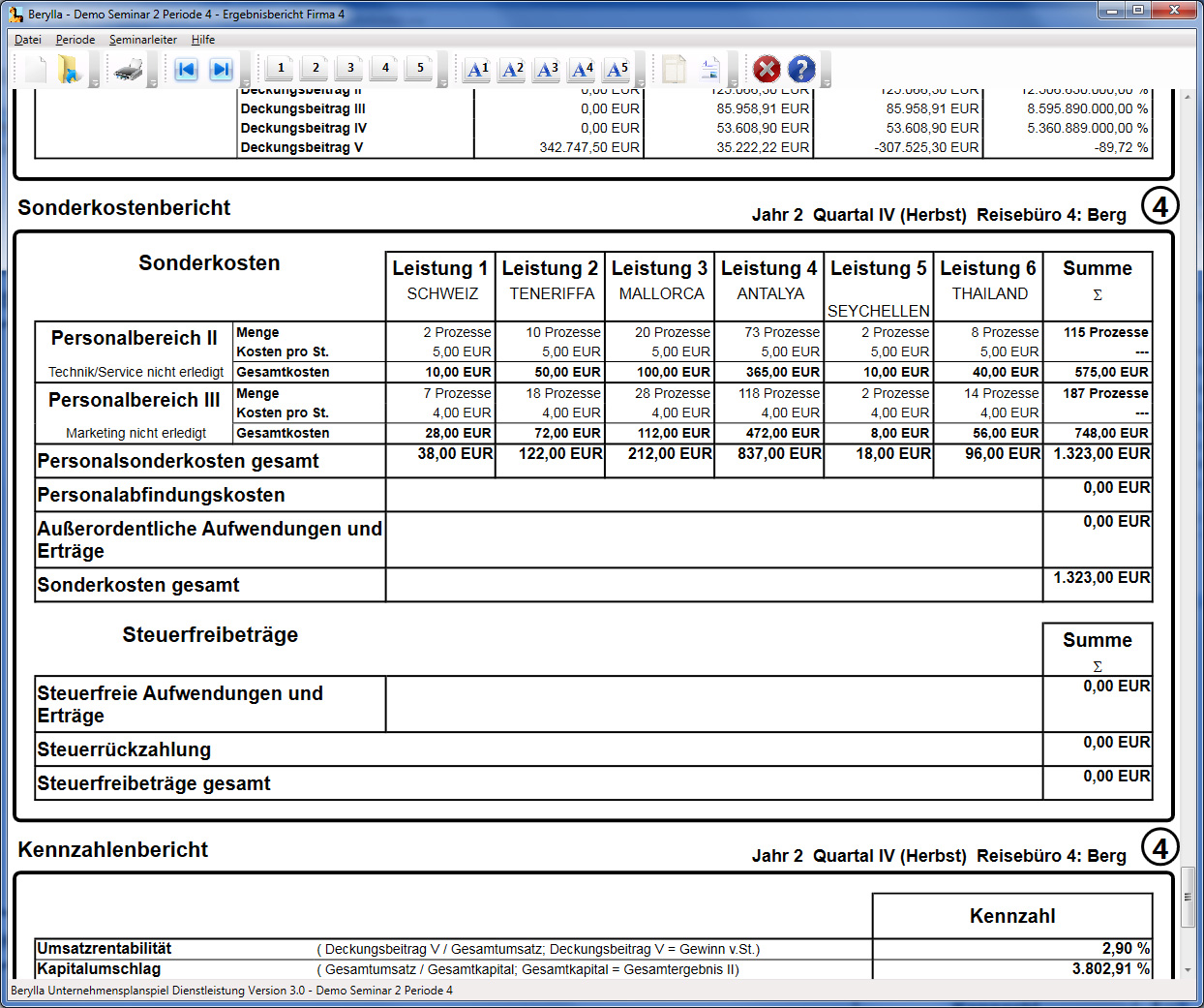The height and width of the screenshot is (1008, 1204).
Task: Click the greyed clipboard page toolbar icon
Action: click(x=675, y=69)
